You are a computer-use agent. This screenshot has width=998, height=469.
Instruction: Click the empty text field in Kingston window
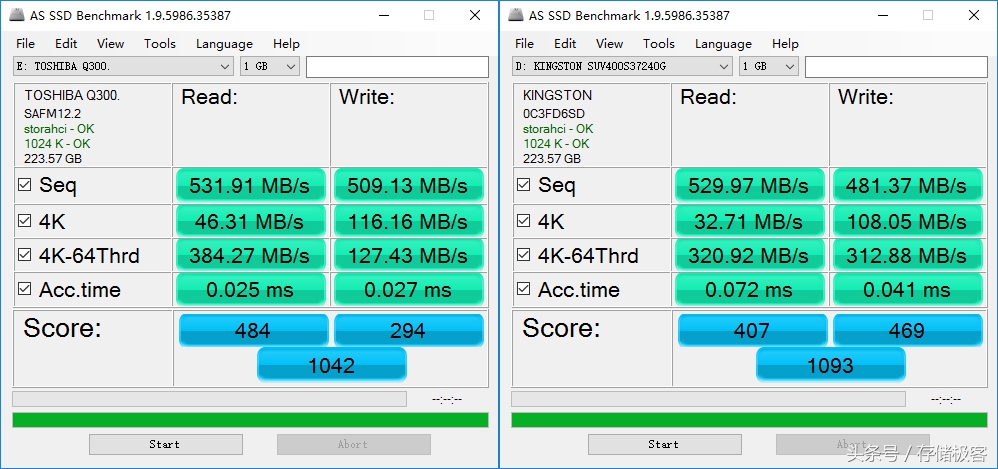pos(896,67)
